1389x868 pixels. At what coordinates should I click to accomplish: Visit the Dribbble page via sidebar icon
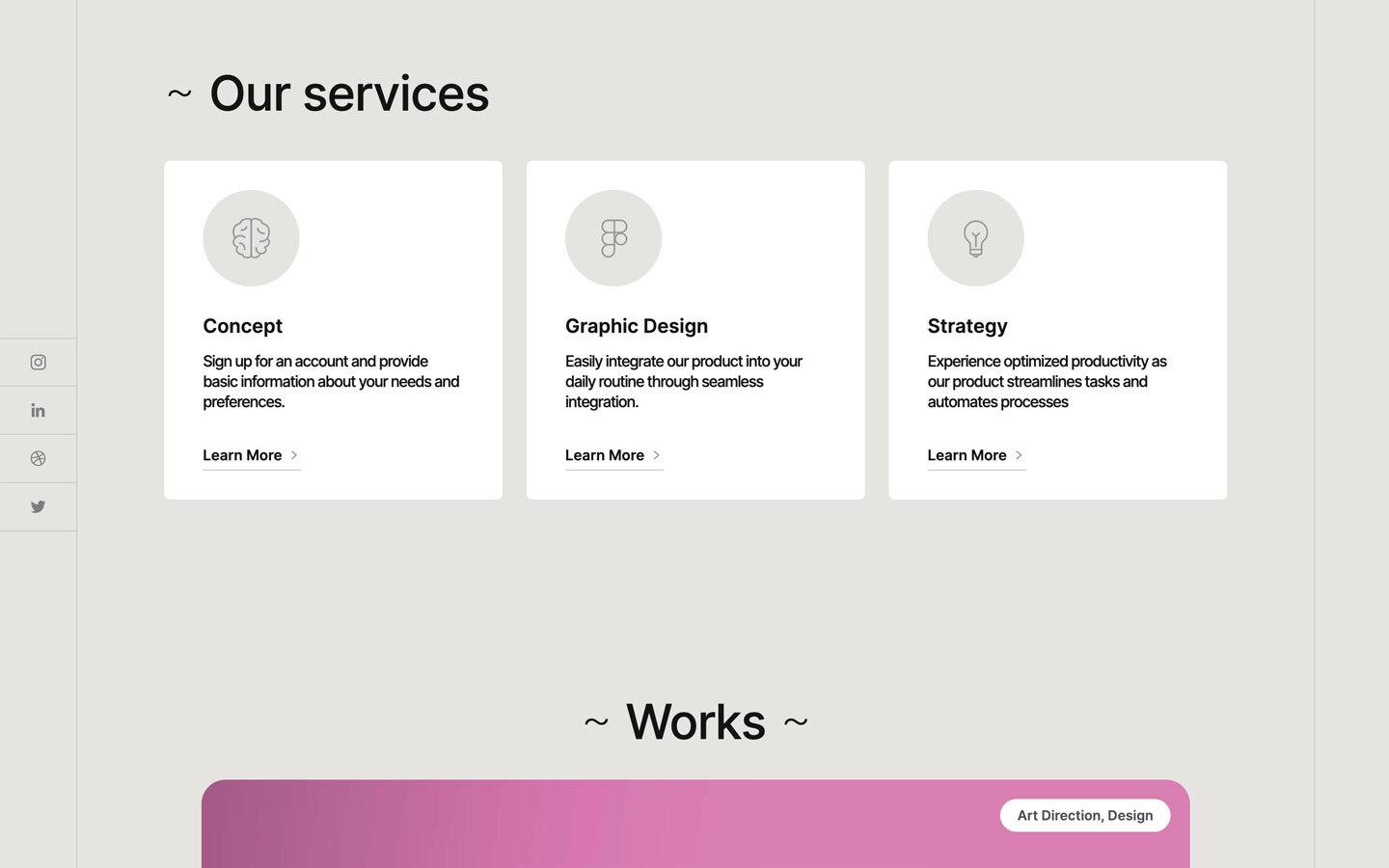click(x=38, y=458)
